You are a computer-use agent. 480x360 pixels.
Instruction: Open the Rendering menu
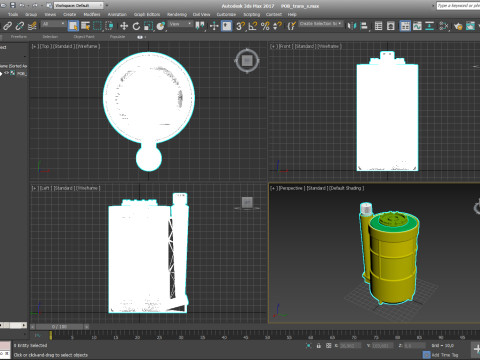click(177, 14)
